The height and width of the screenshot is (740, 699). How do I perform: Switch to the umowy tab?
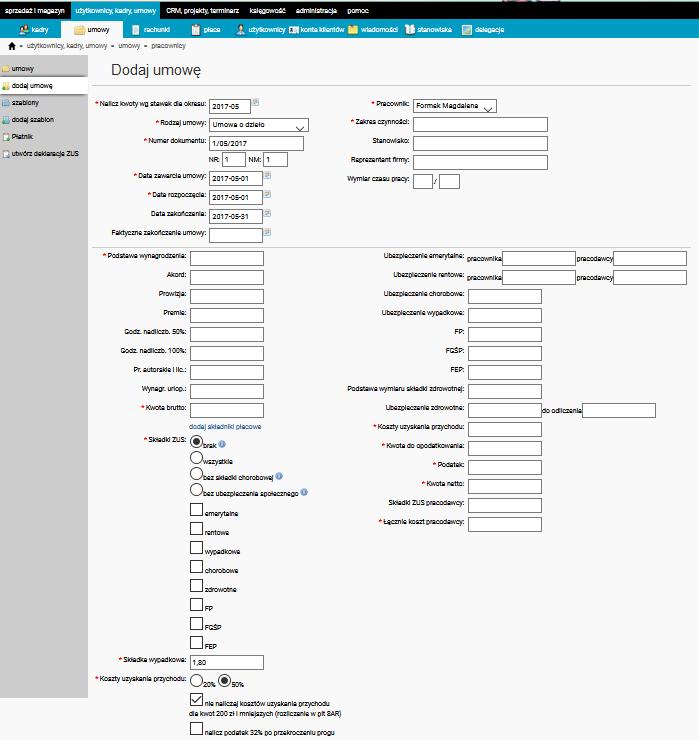point(92,29)
